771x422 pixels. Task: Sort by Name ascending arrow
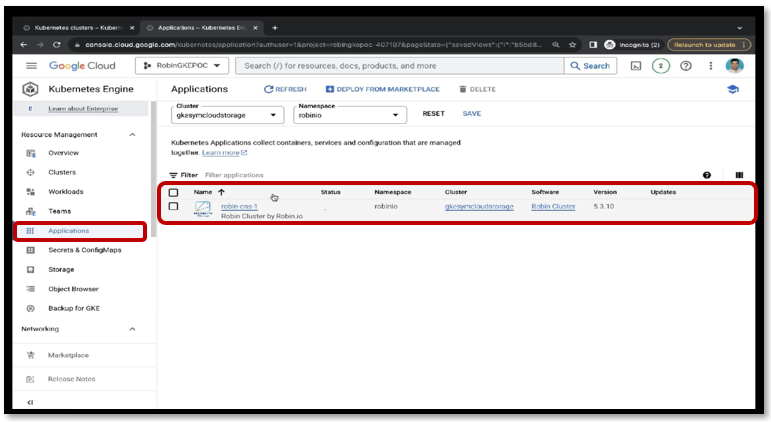pyautogui.click(x=221, y=192)
